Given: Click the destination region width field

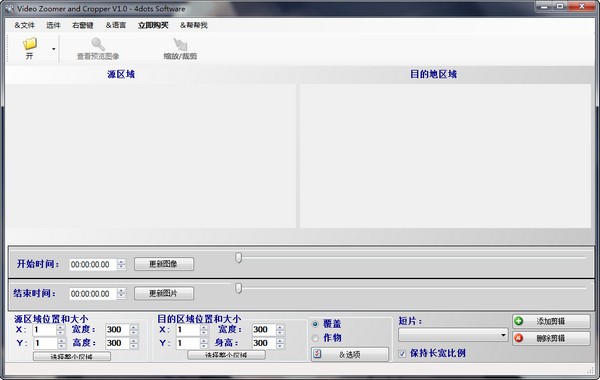Looking at the screenshot, I should (264, 330).
